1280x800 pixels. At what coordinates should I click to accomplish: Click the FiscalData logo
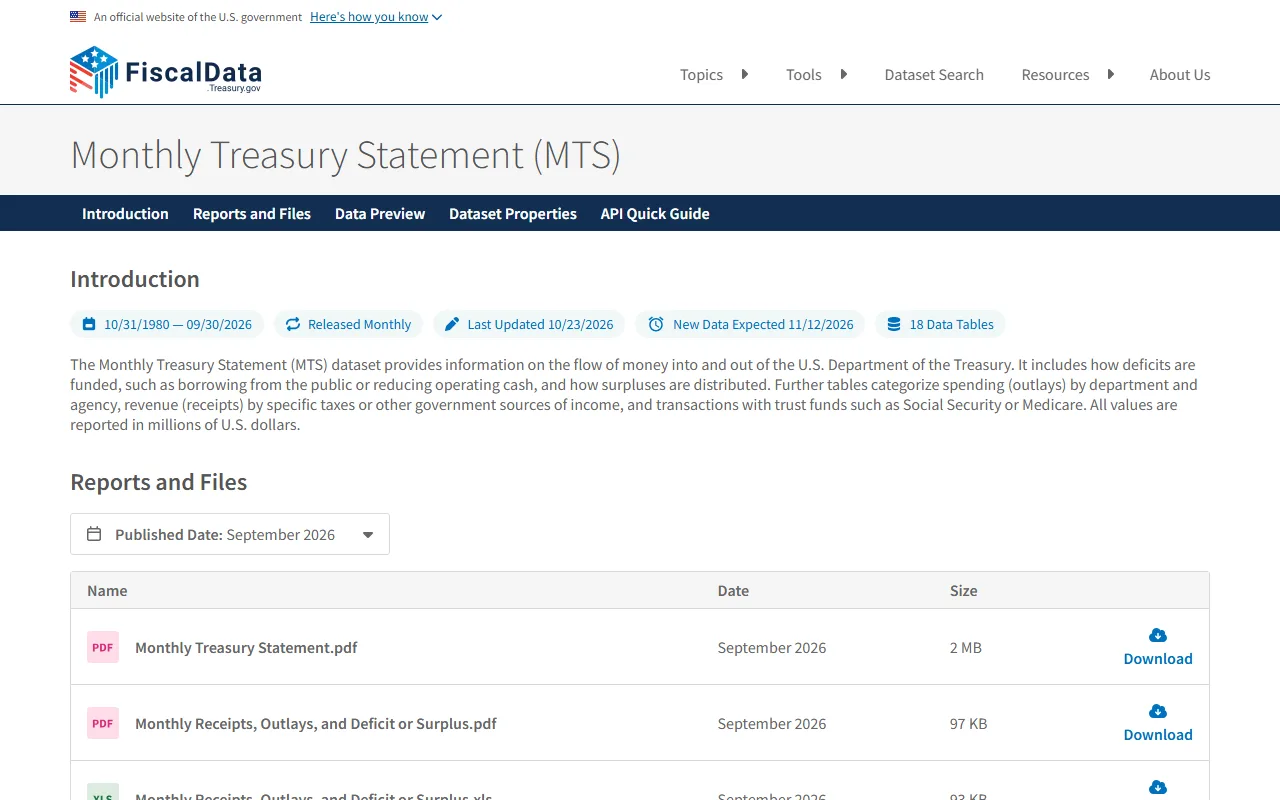click(x=166, y=72)
